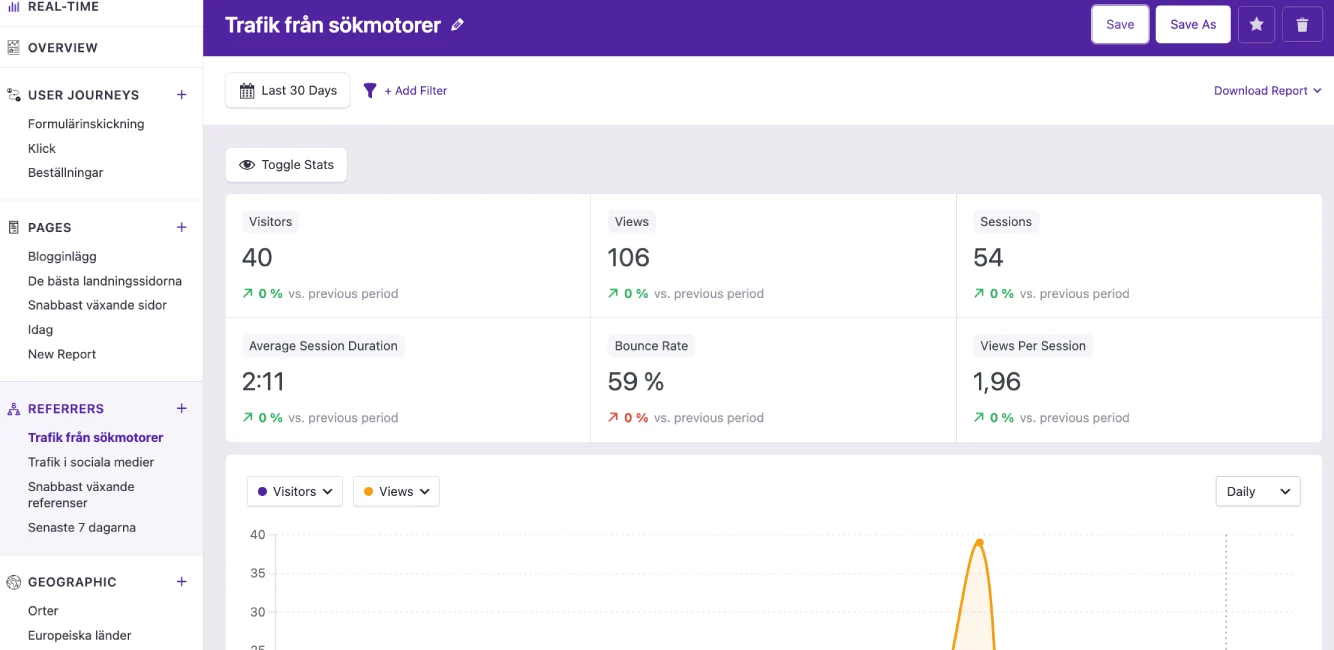This screenshot has height=650, width=1334.
Task: Click the funnel filter icon
Action: [x=370, y=91]
